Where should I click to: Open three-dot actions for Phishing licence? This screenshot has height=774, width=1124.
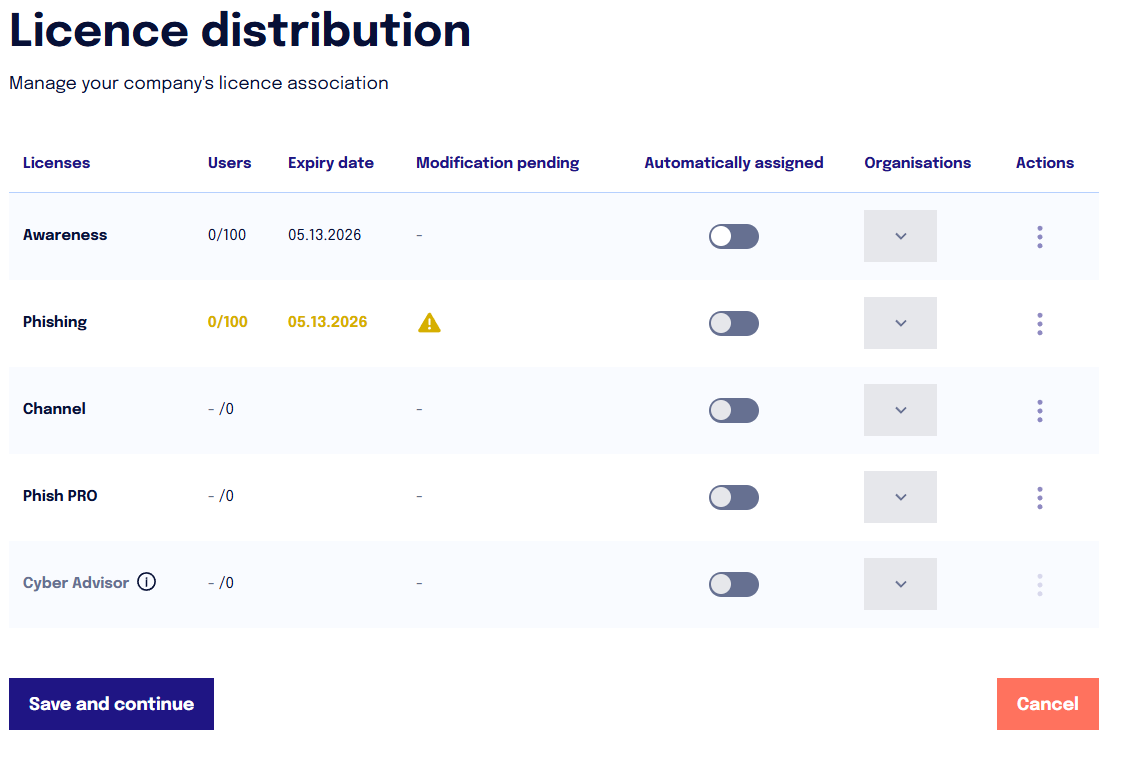tap(1039, 324)
